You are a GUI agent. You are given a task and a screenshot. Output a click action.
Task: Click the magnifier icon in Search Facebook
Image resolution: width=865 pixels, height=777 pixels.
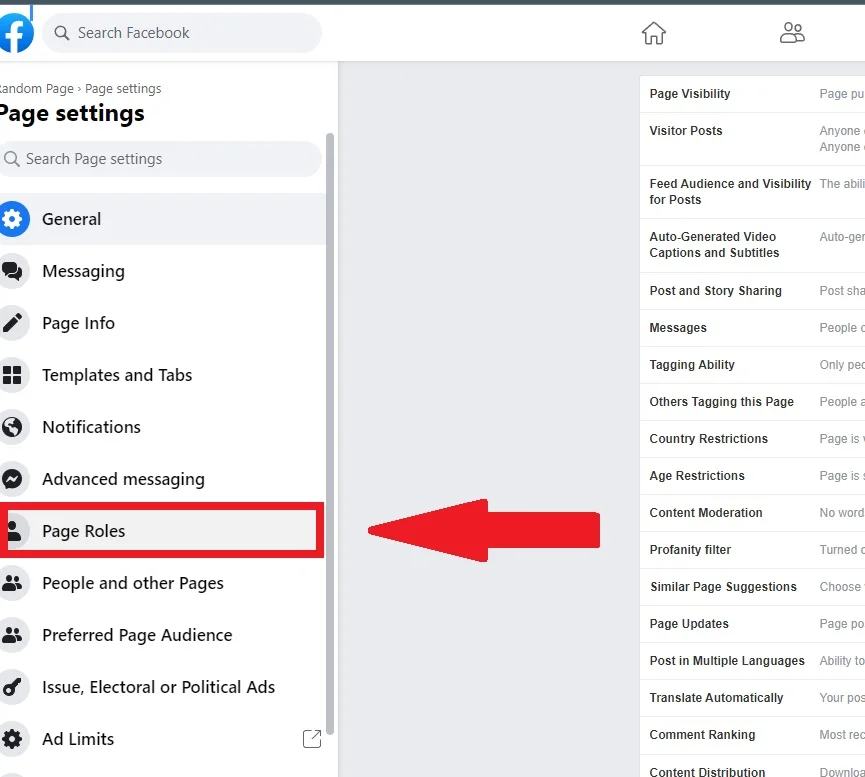(x=62, y=33)
